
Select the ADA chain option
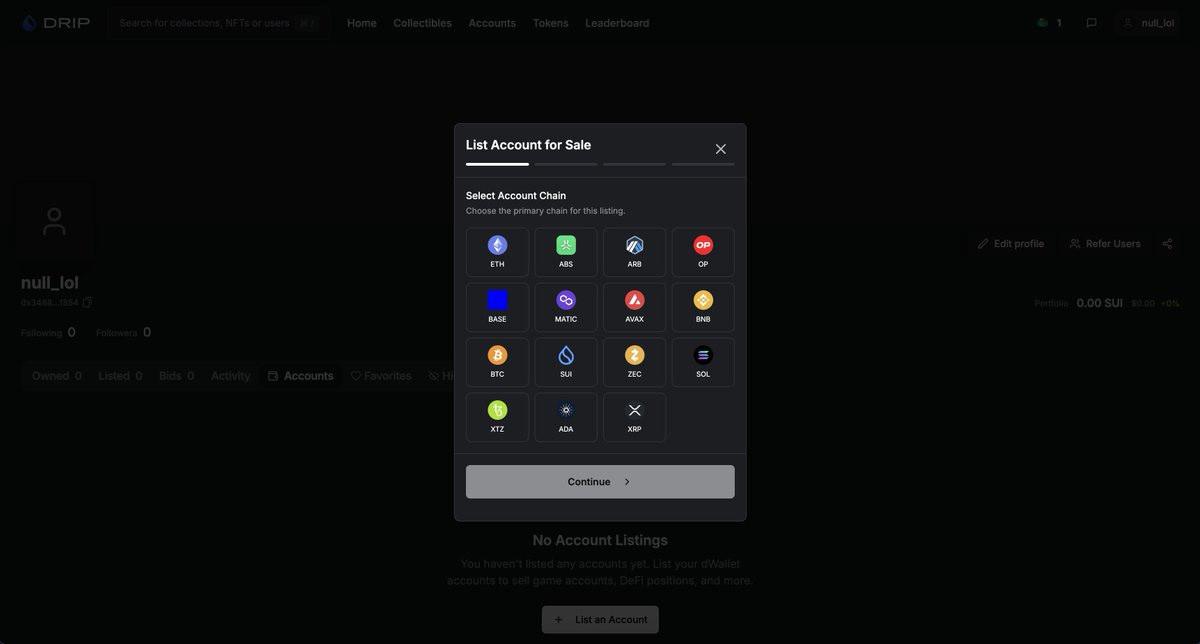(x=566, y=417)
